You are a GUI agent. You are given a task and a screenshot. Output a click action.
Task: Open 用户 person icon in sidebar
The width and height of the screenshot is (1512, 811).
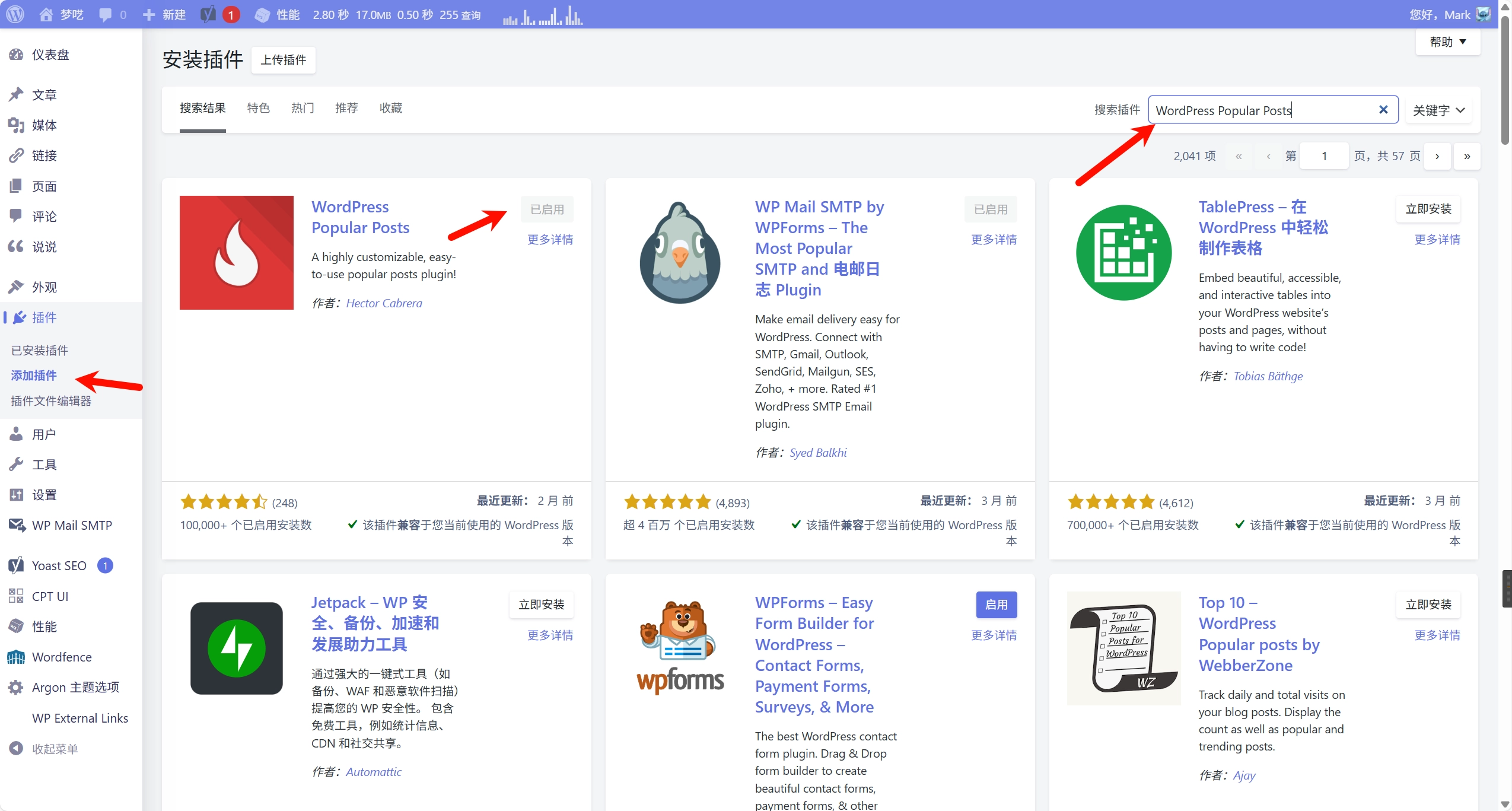[x=16, y=434]
